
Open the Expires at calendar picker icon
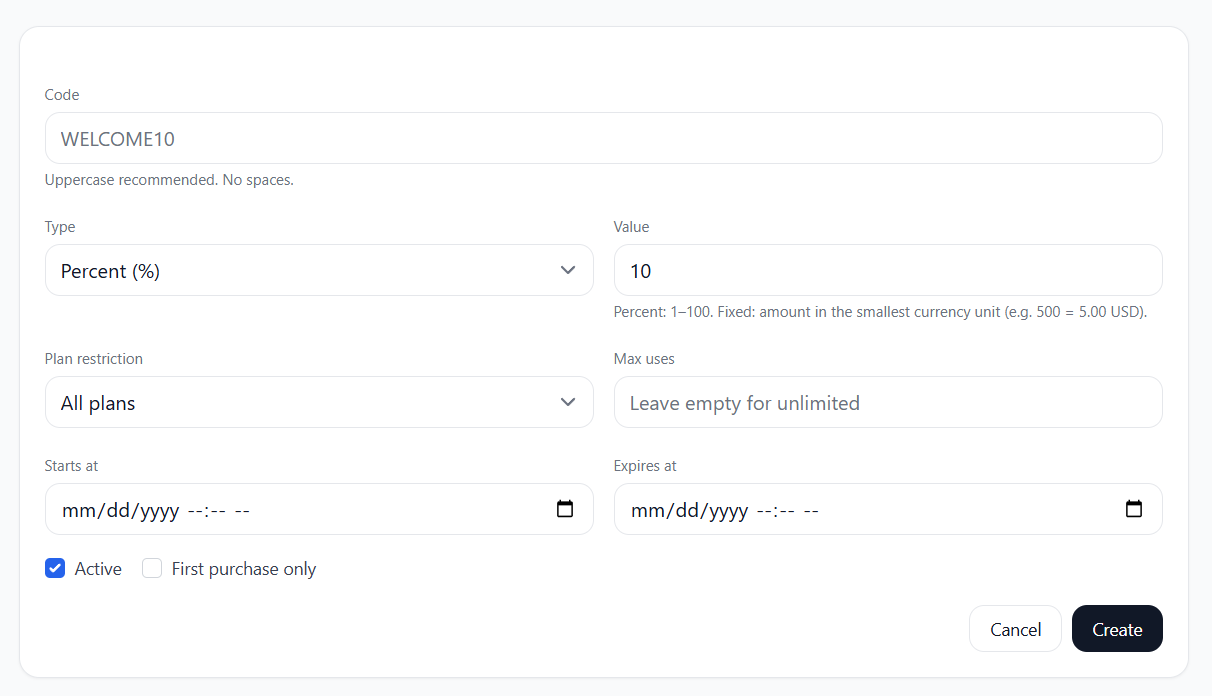pos(1134,508)
